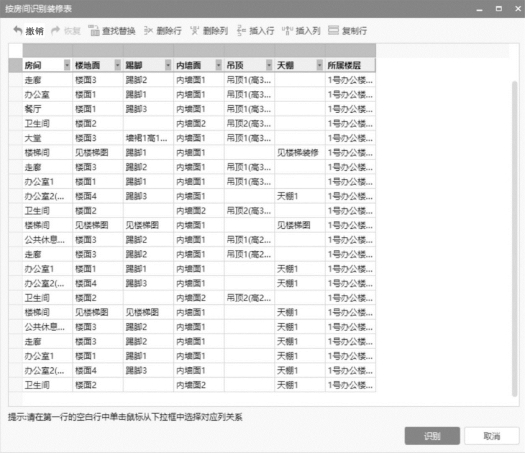Expand the 楼地面 column dropdown arrow

tap(118, 65)
